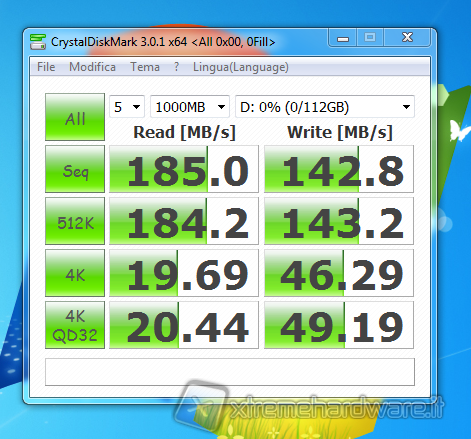This screenshot has width=471, height=439.
Task: Open the ? help menu
Action: 176,67
